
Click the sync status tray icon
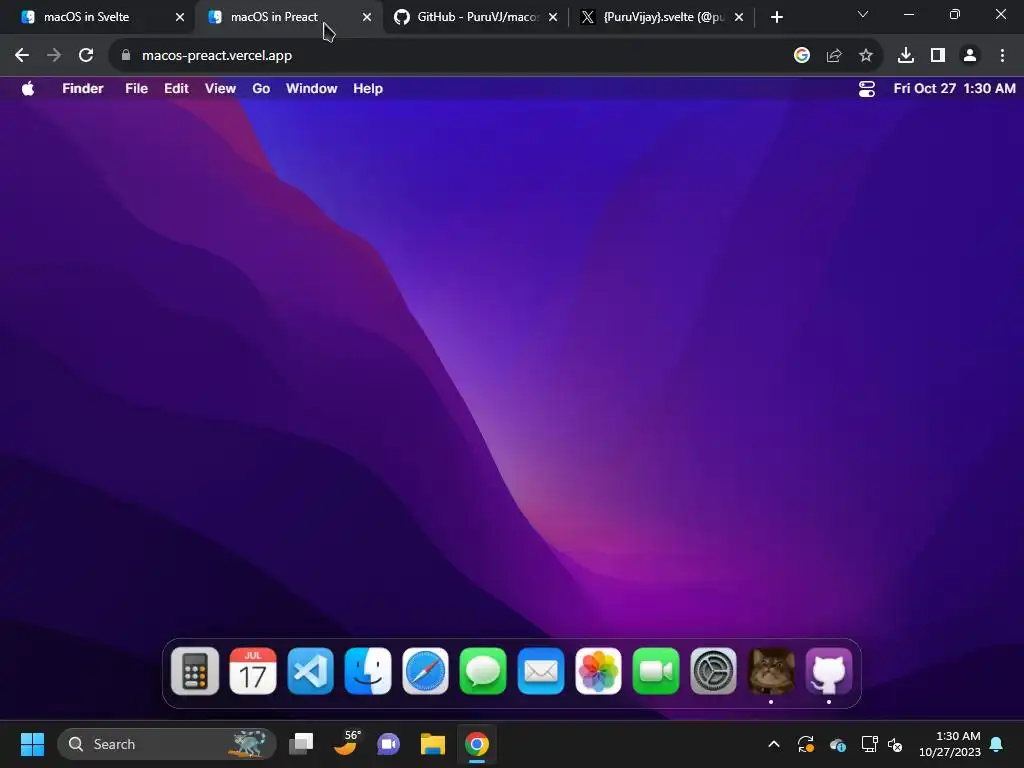point(806,744)
